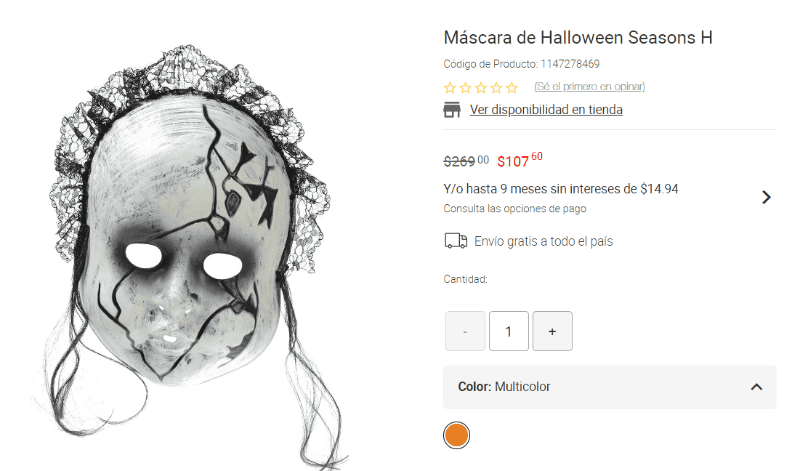This screenshot has width=800, height=471.
Task: Click the second rating star
Action: (465, 88)
